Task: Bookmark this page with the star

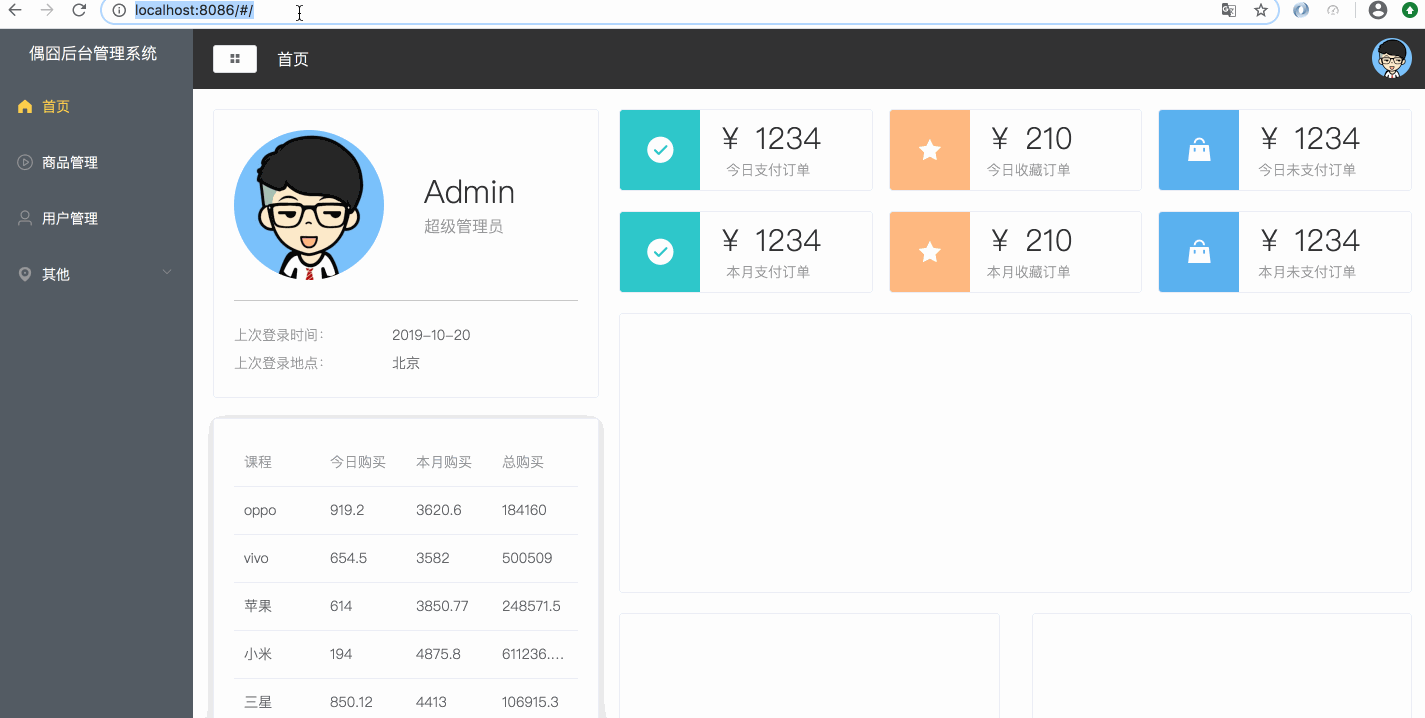Action: 1261,10
